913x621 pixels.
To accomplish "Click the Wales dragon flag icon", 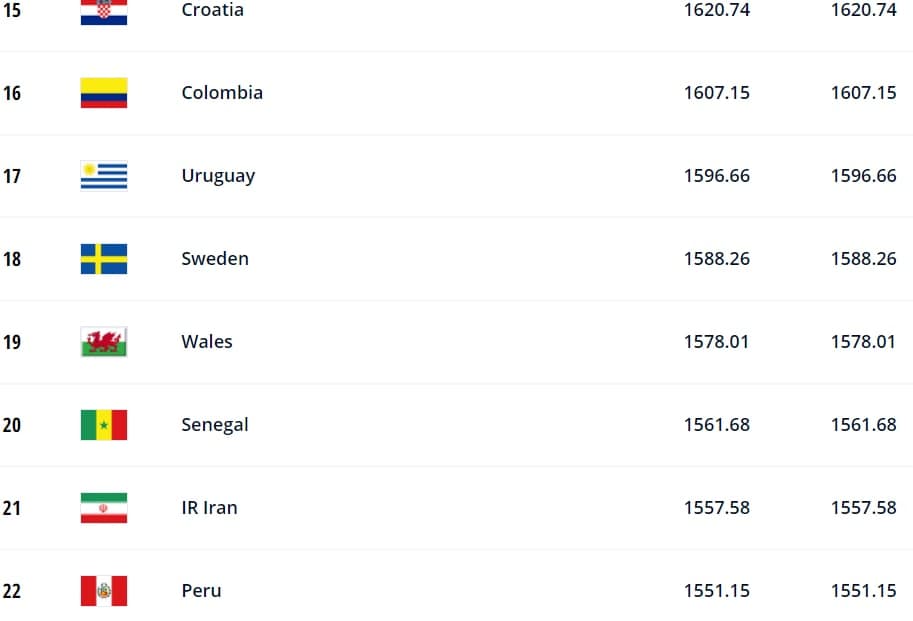I will pos(104,342).
